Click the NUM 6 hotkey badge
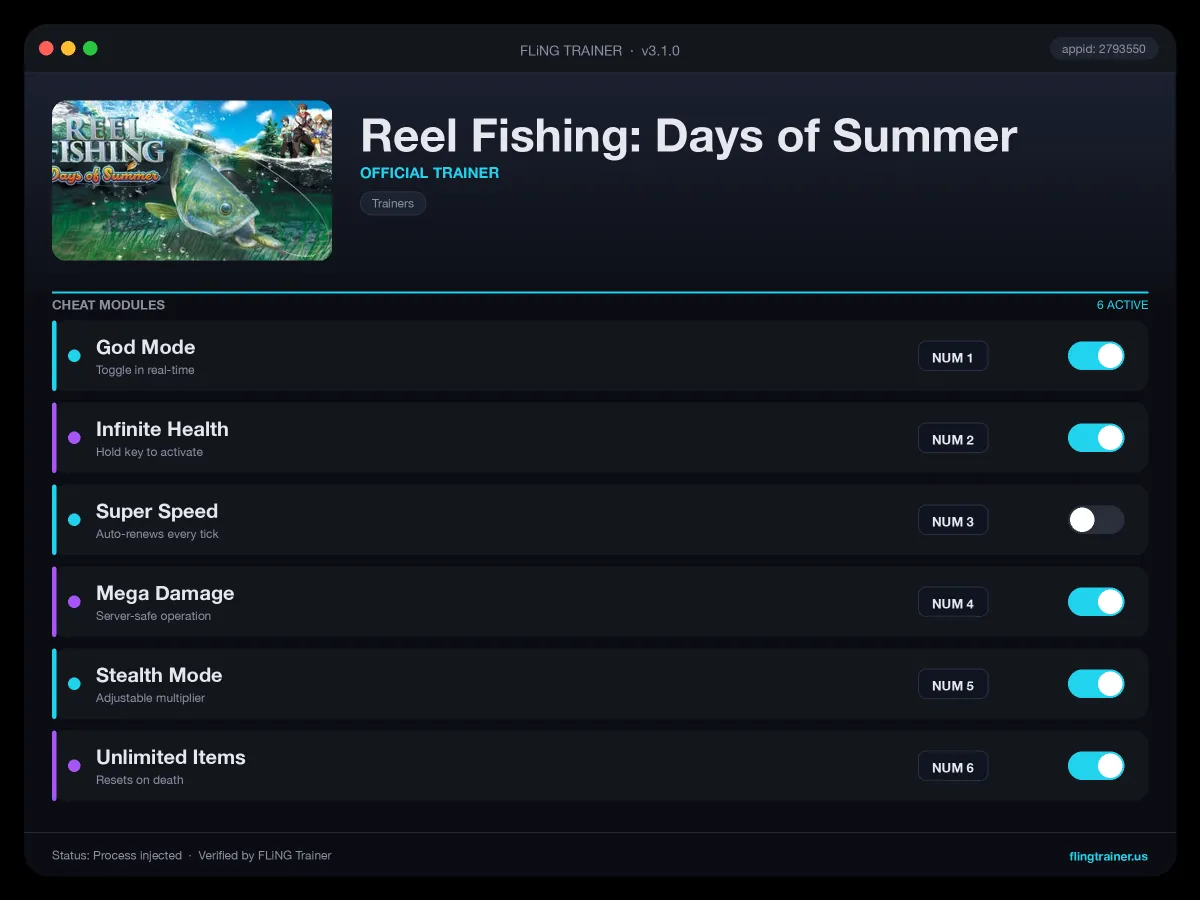This screenshot has height=900, width=1200. point(953,767)
